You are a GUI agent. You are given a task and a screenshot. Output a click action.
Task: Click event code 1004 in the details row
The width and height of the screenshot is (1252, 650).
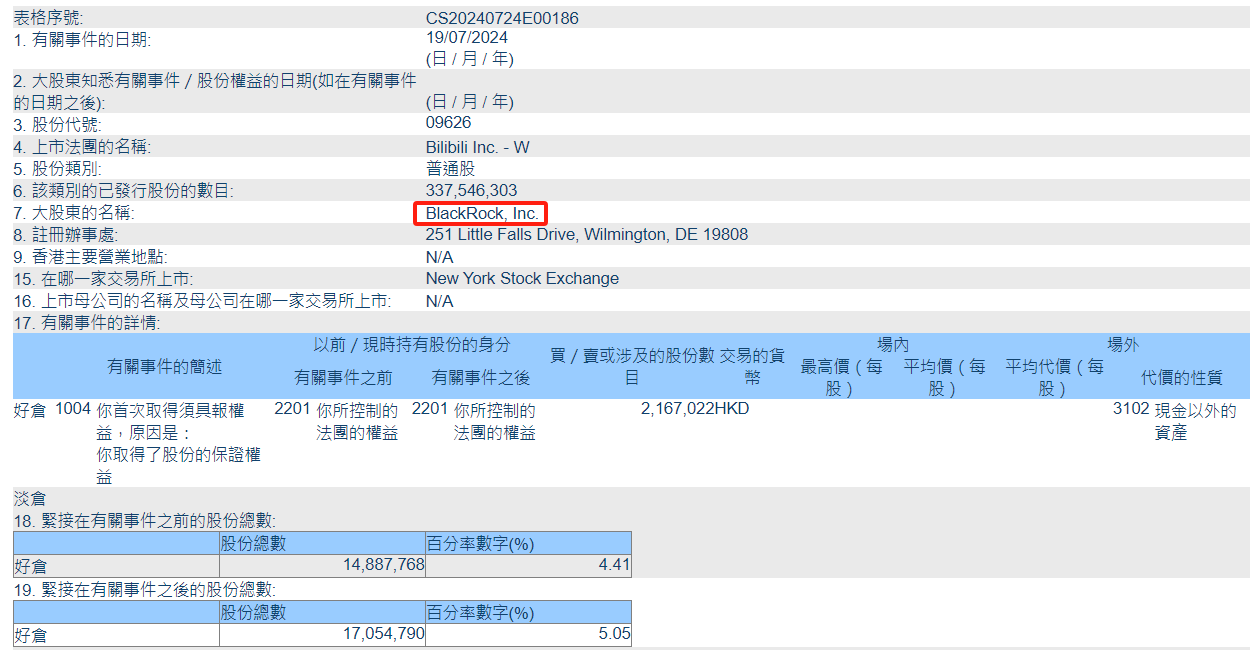coord(72,409)
